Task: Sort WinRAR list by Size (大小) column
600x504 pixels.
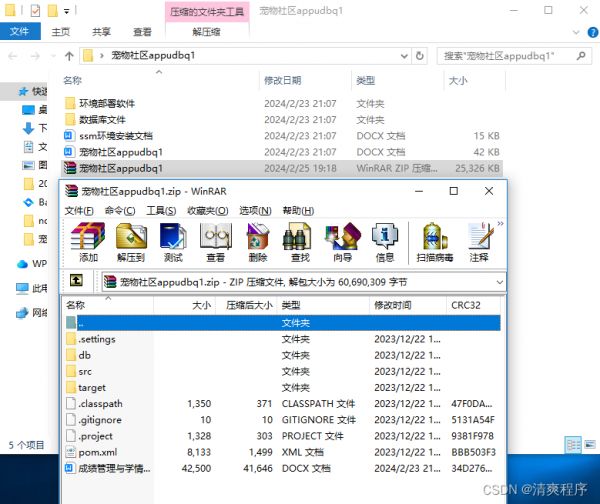Action: (184, 305)
